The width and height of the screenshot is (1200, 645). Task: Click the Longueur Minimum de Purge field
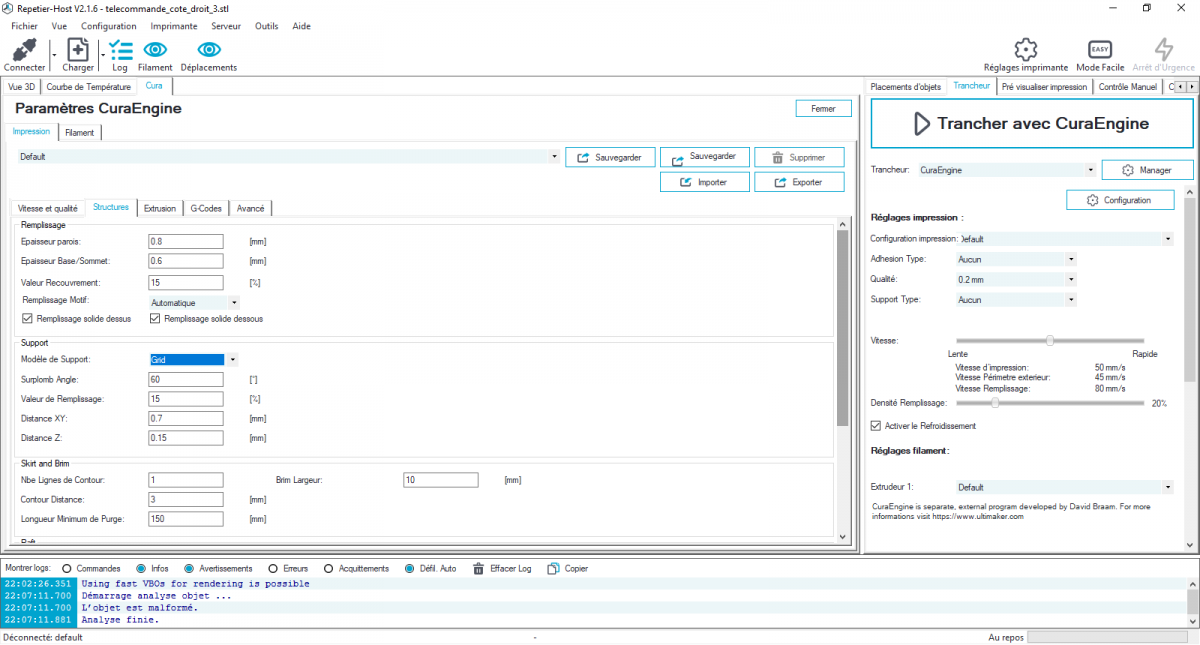click(185, 520)
